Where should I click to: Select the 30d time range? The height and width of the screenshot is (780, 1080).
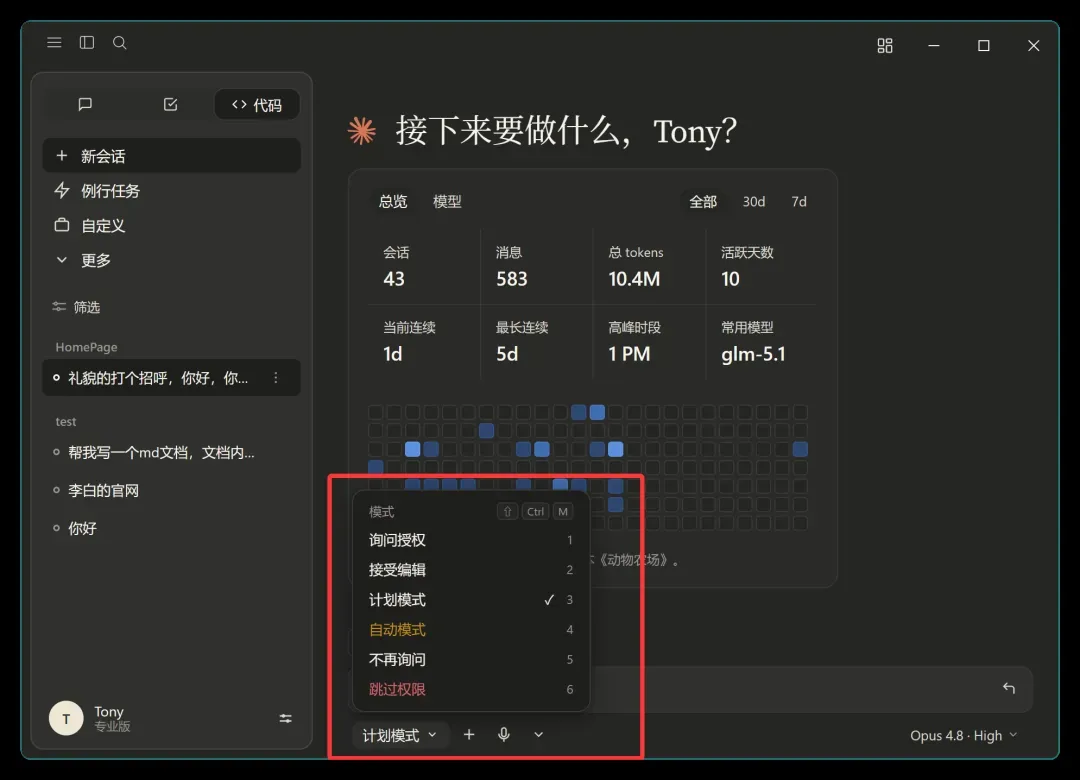coord(754,201)
